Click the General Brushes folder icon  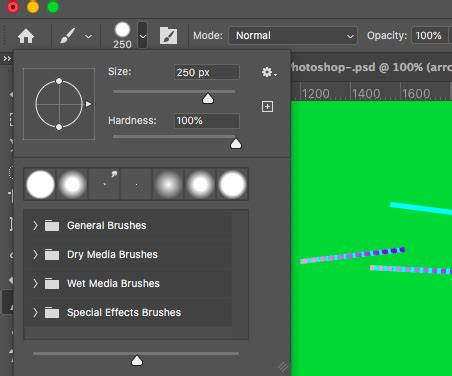tap(52, 226)
